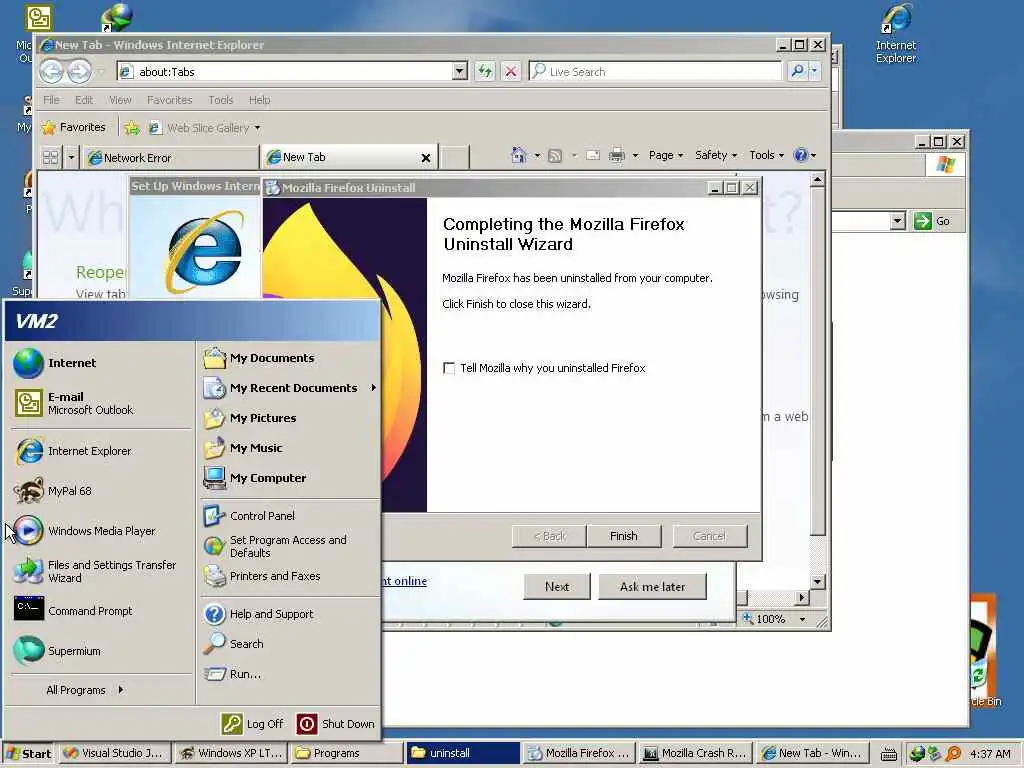Click IE Stop icon
The image size is (1024, 768).
(x=511, y=71)
